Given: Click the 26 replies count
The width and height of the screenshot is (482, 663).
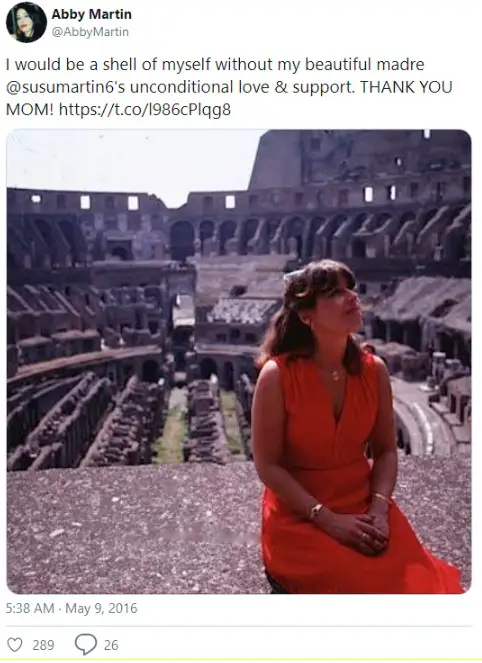Looking at the screenshot, I should (111, 645).
